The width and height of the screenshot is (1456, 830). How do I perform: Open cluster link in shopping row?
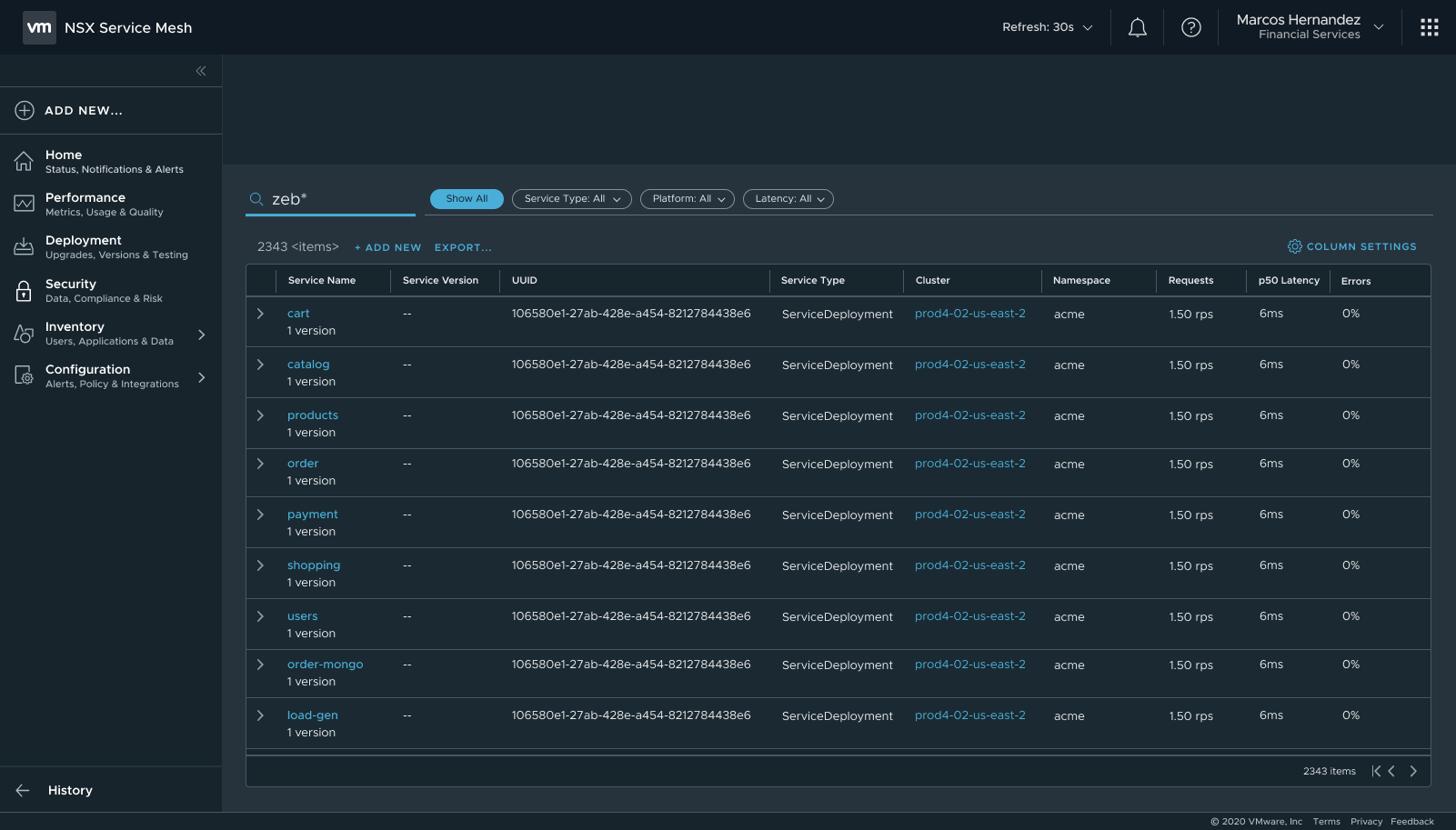click(970, 565)
